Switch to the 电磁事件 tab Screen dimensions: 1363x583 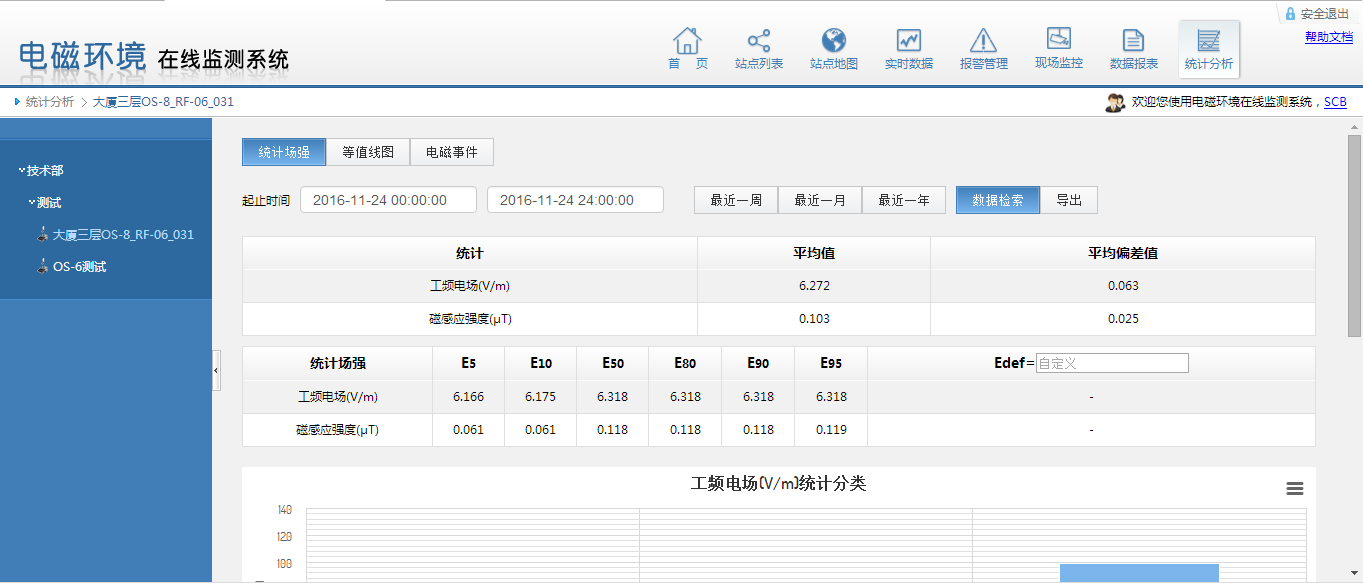452,153
